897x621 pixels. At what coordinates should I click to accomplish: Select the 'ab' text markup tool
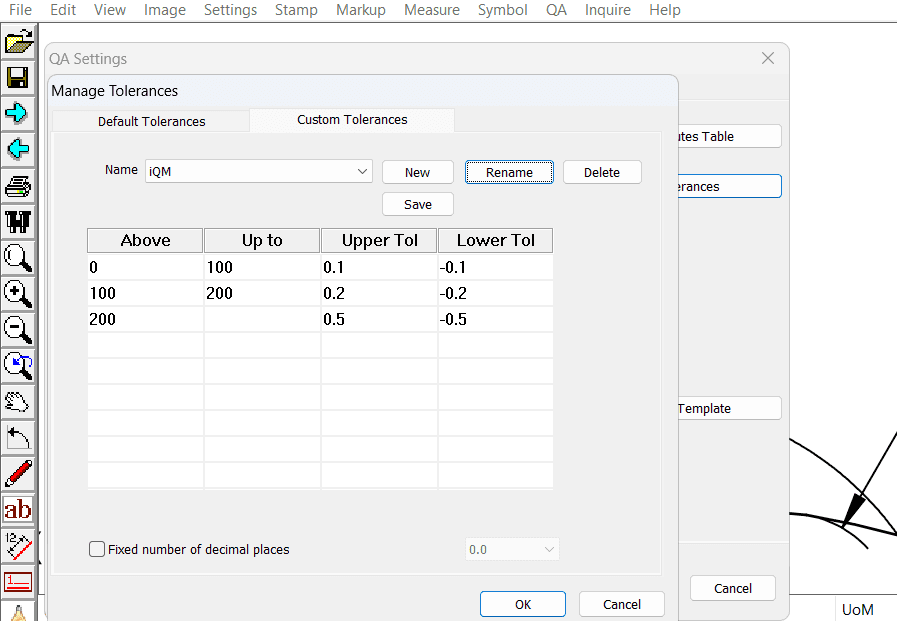point(17,509)
